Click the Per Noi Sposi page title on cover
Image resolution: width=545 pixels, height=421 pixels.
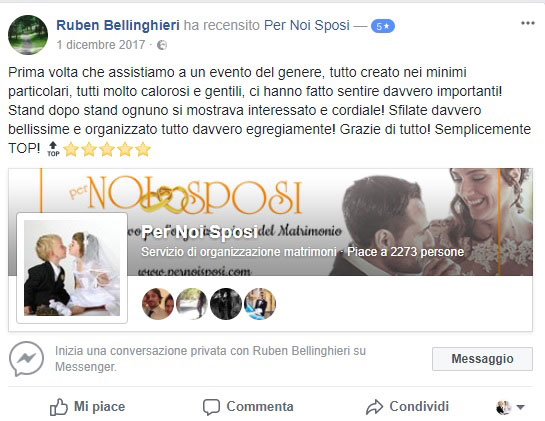point(200,232)
